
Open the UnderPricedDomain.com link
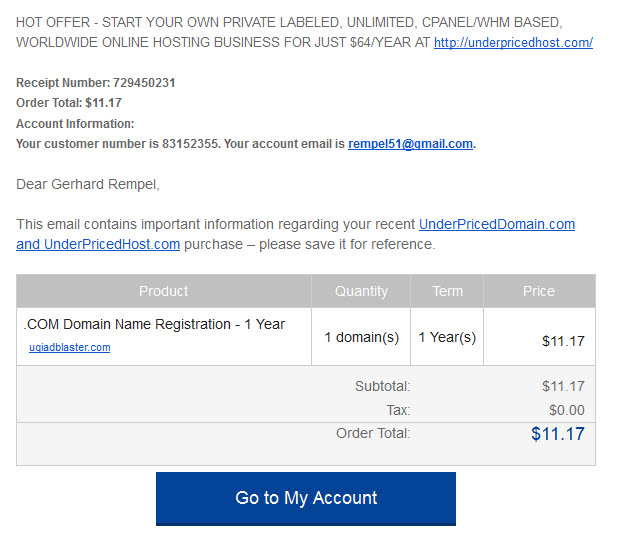tap(497, 224)
